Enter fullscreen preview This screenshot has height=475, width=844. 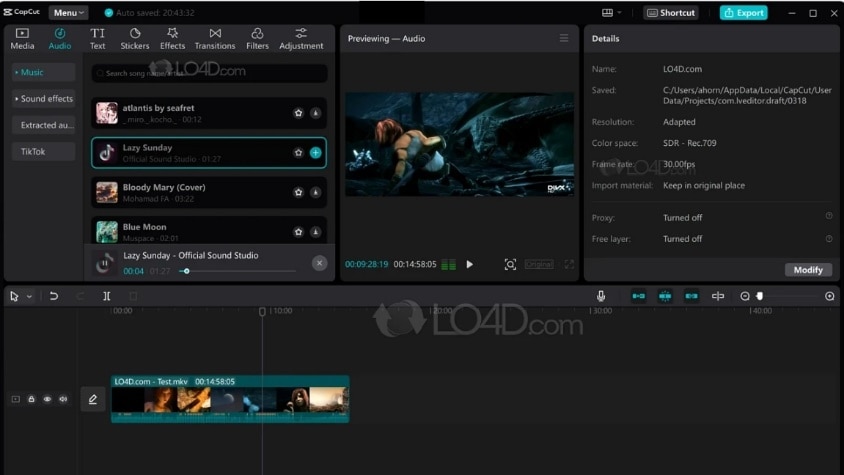point(569,264)
